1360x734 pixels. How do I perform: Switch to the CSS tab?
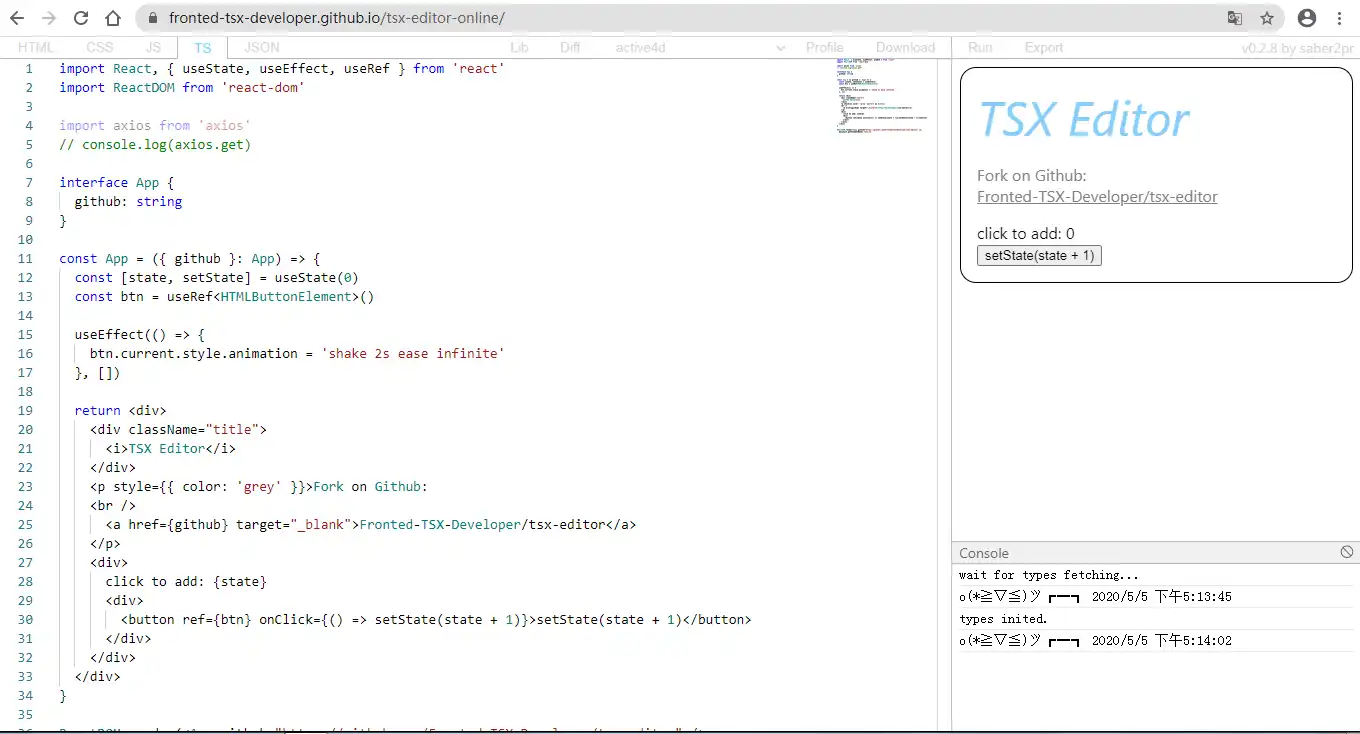99,47
